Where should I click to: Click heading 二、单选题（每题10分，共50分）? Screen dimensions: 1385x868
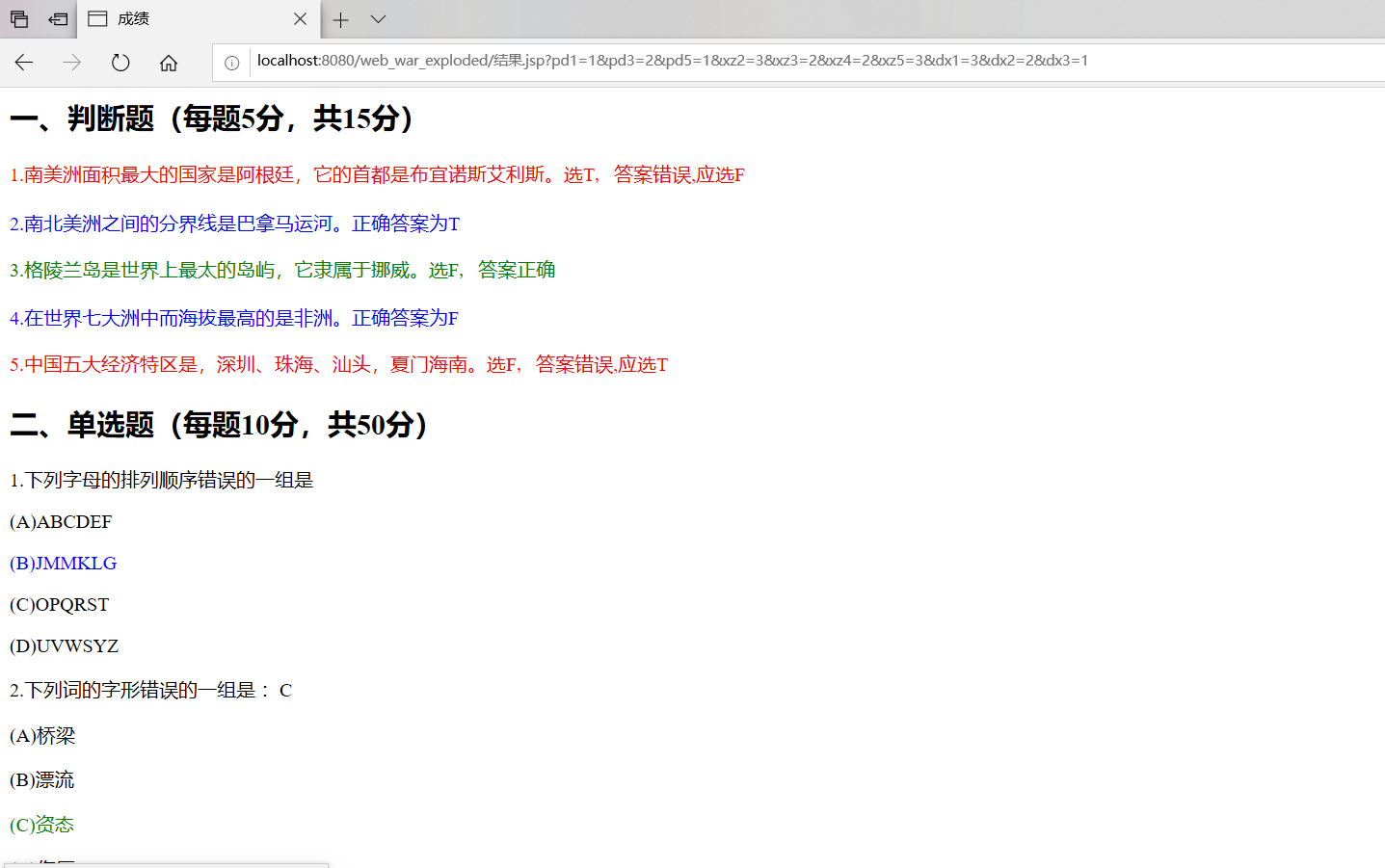click(x=219, y=425)
